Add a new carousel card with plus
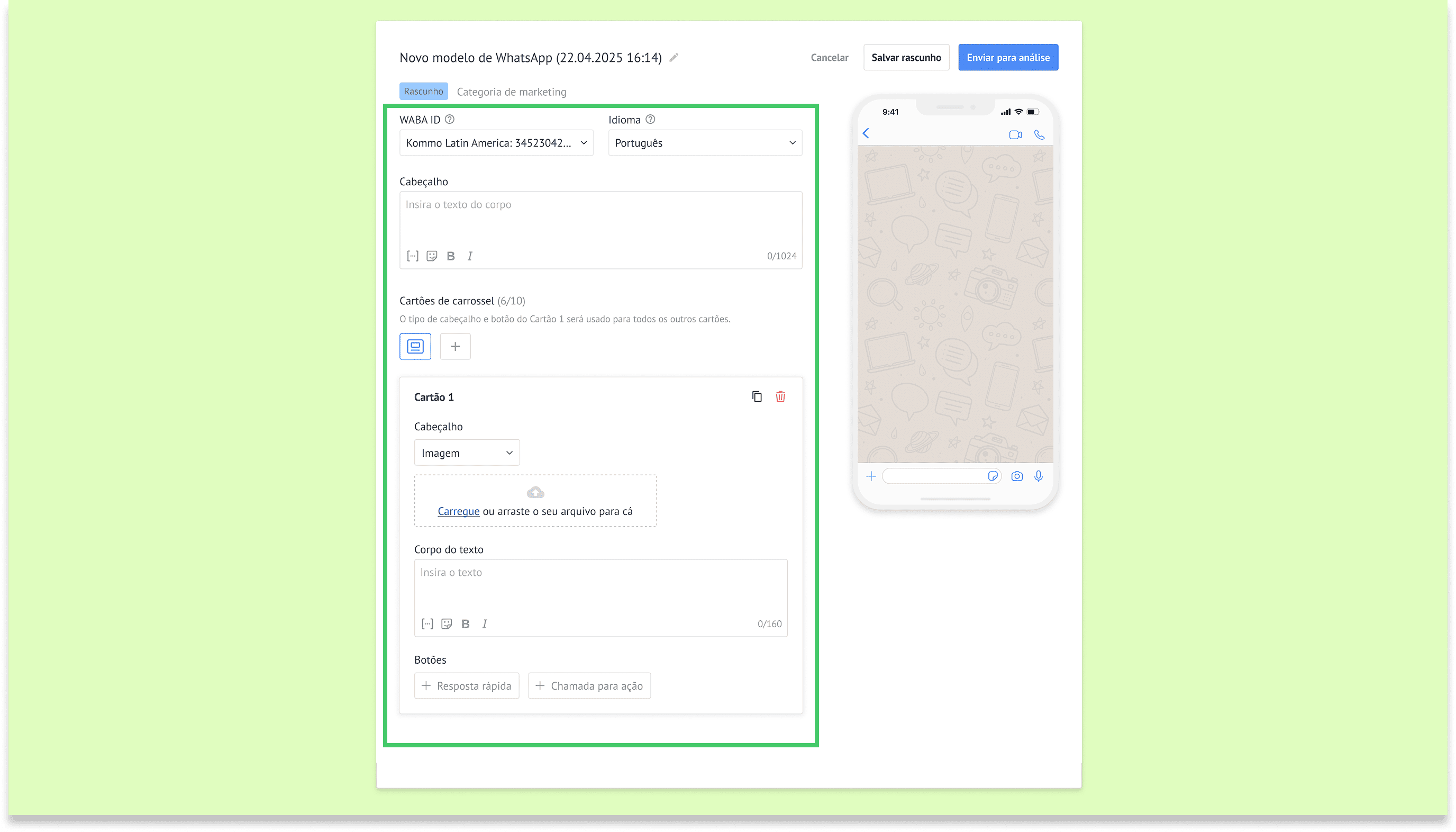The height and width of the screenshot is (832, 1456). pos(455,346)
